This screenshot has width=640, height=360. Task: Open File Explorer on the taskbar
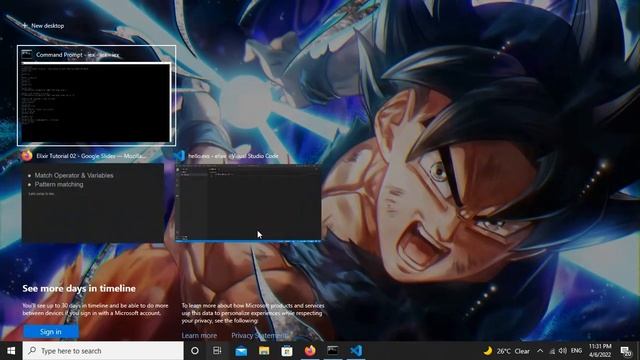(264, 351)
